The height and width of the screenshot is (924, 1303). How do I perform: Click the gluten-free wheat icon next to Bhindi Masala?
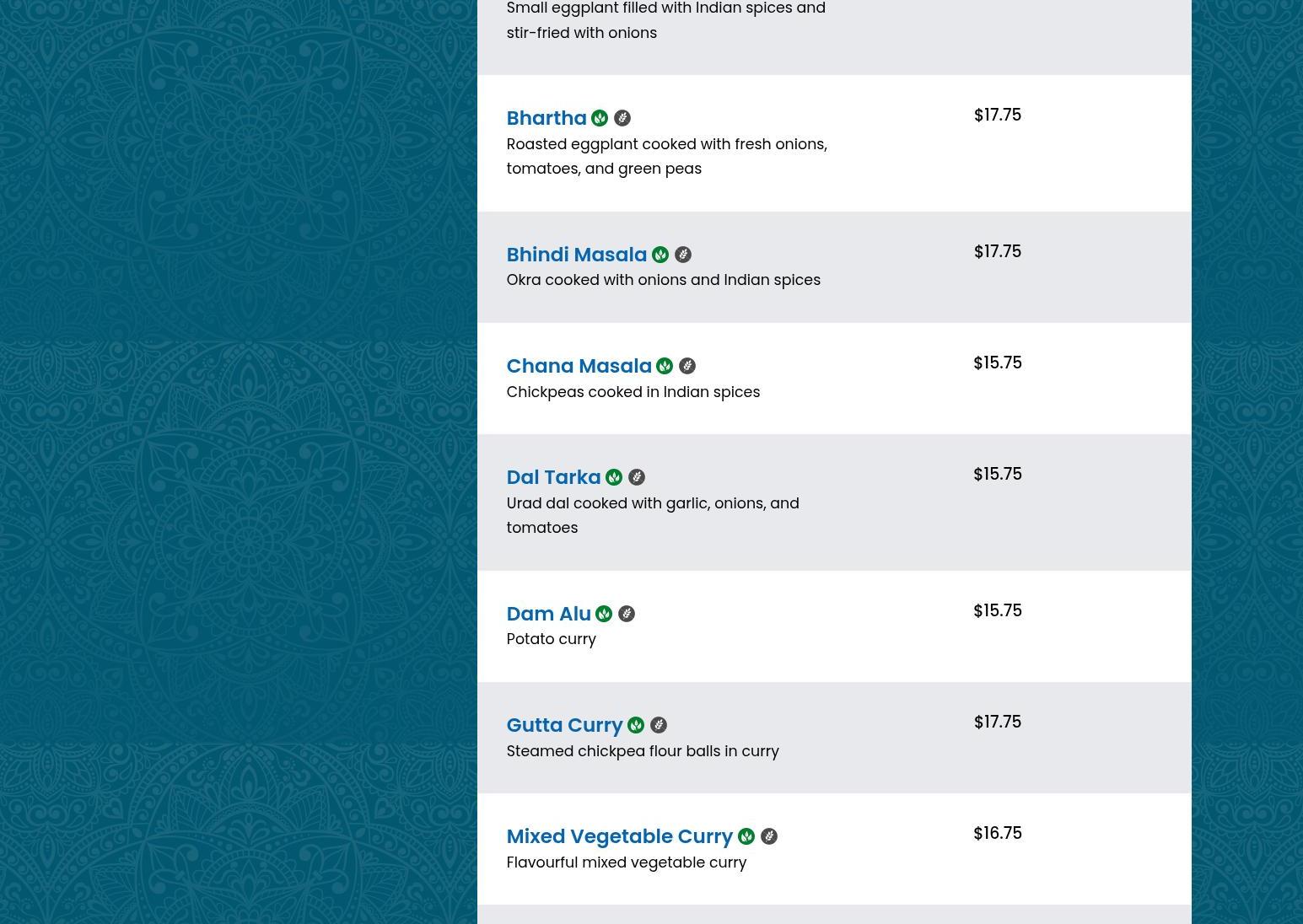(683, 255)
